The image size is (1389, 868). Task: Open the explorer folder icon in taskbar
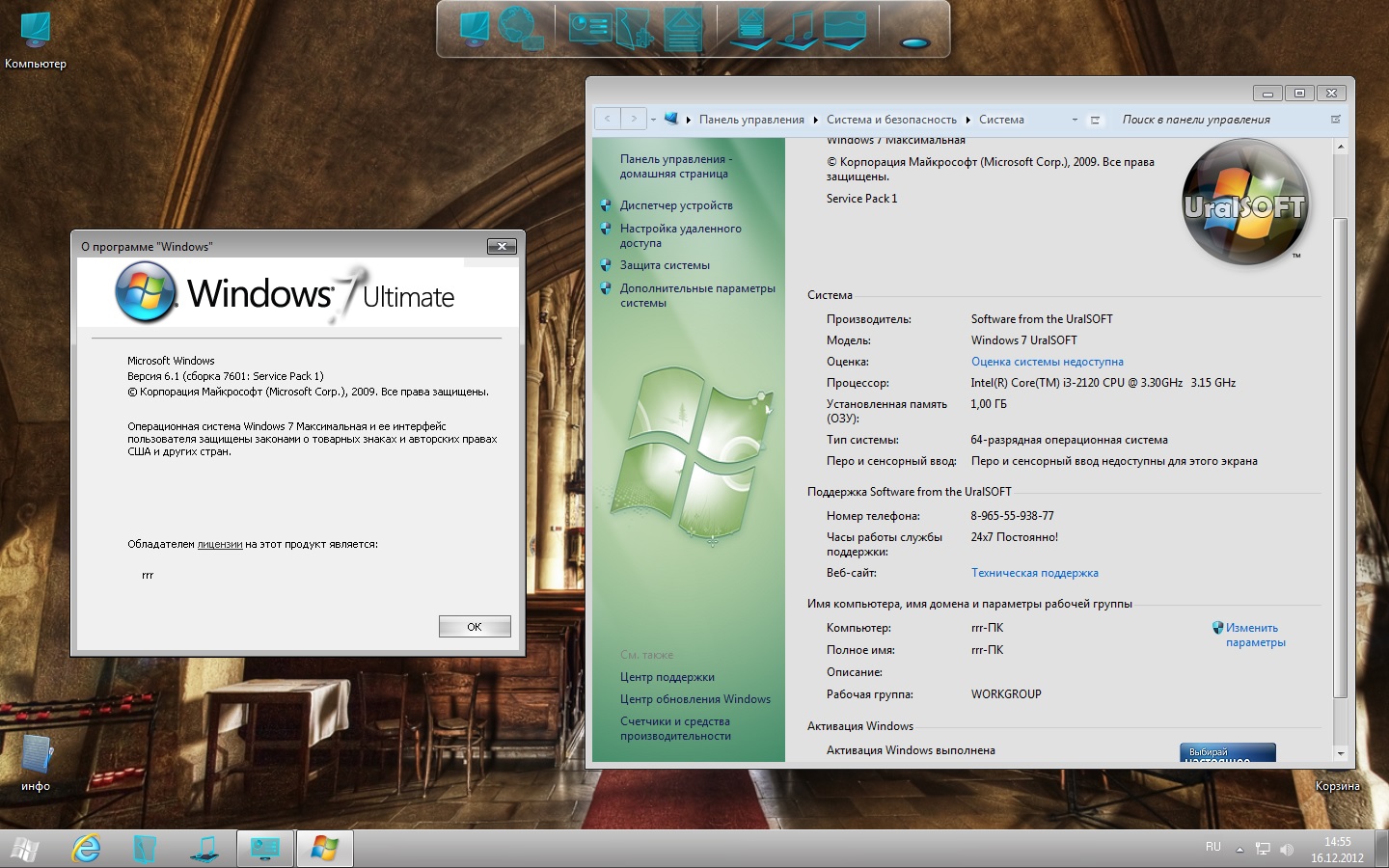point(145,849)
